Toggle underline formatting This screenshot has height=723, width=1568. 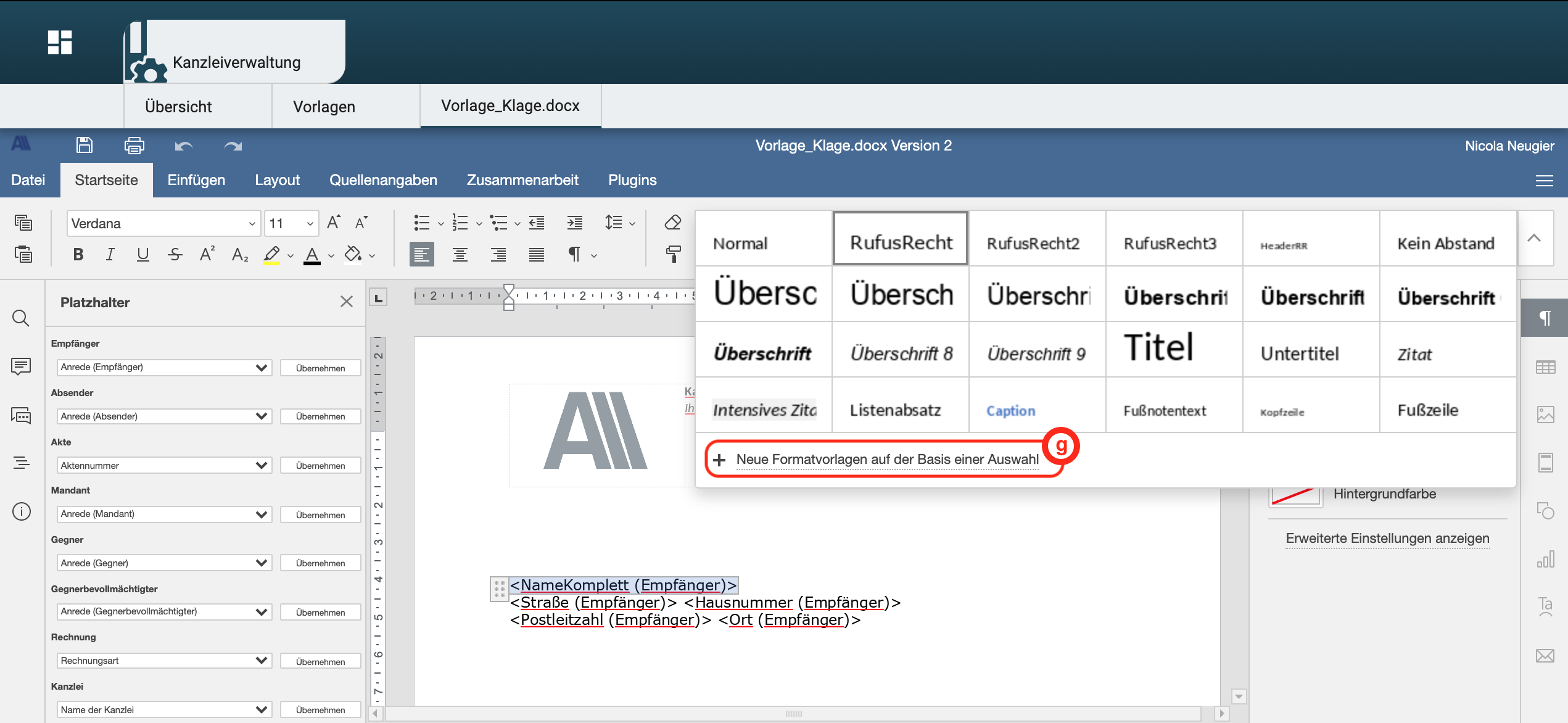142,254
